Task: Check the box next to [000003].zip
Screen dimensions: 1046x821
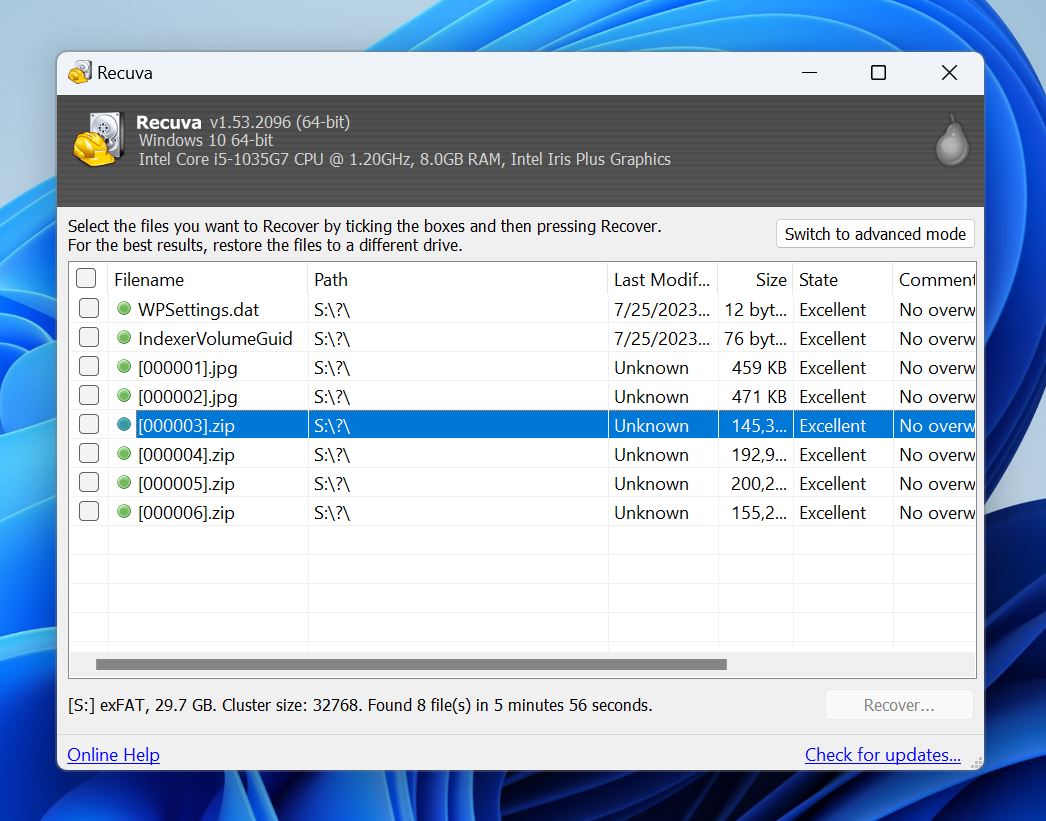Action: pos(89,424)
